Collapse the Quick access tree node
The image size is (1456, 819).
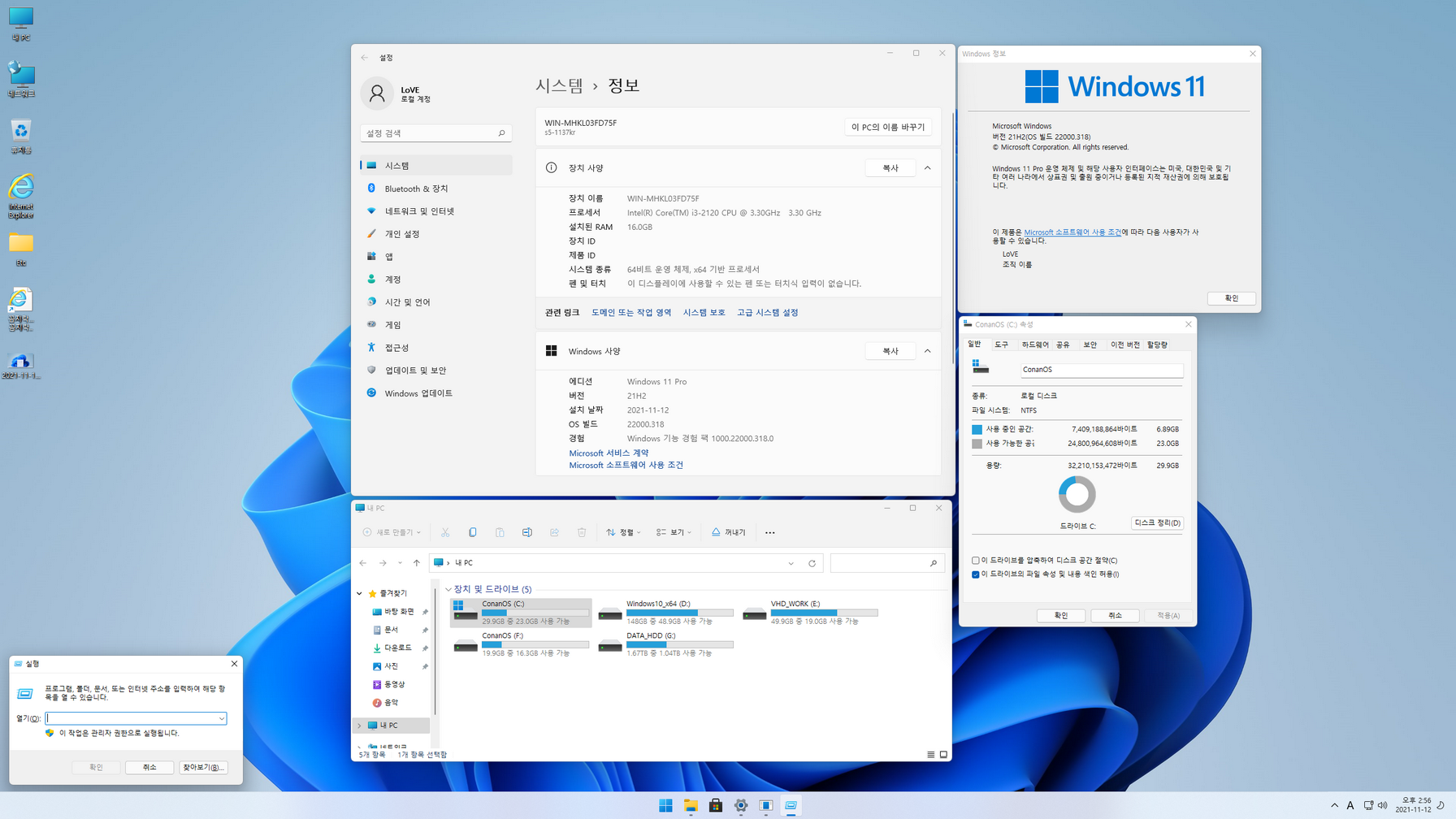pyautogui.click(x=360, y=594)
